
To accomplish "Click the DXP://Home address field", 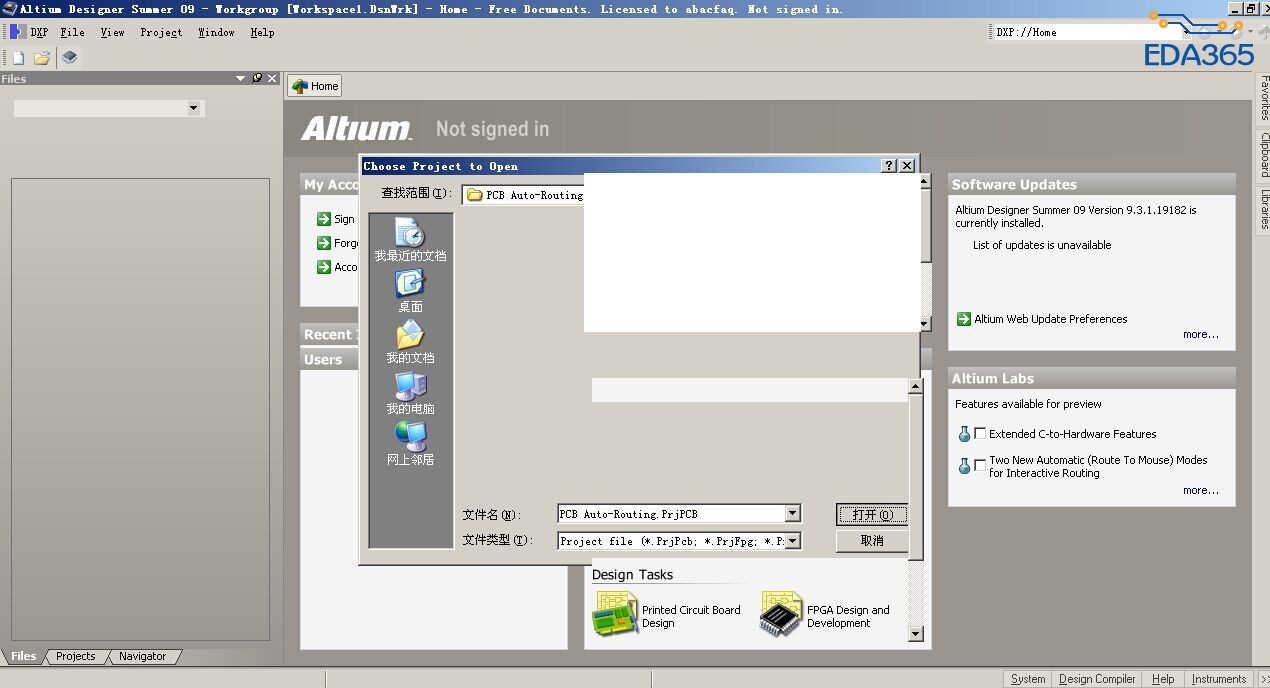I will (1086, 32).
